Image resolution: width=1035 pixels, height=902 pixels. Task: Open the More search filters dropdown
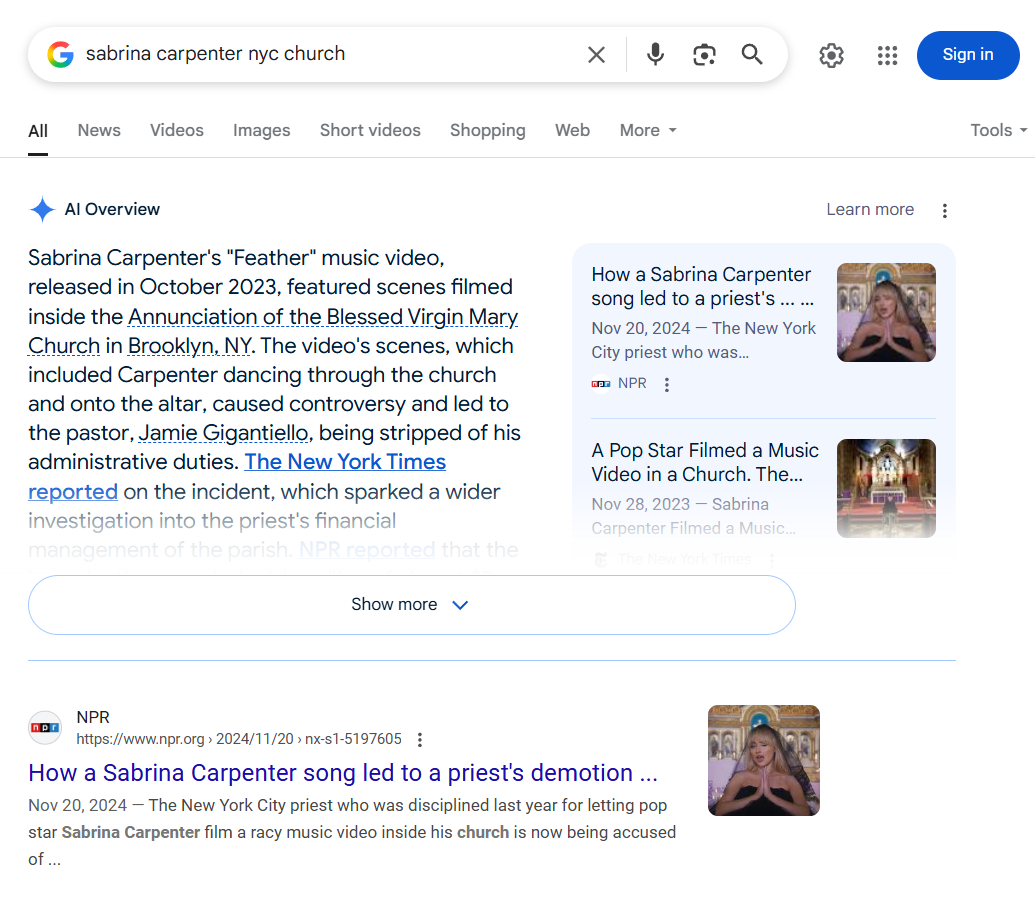click(648, 130)
